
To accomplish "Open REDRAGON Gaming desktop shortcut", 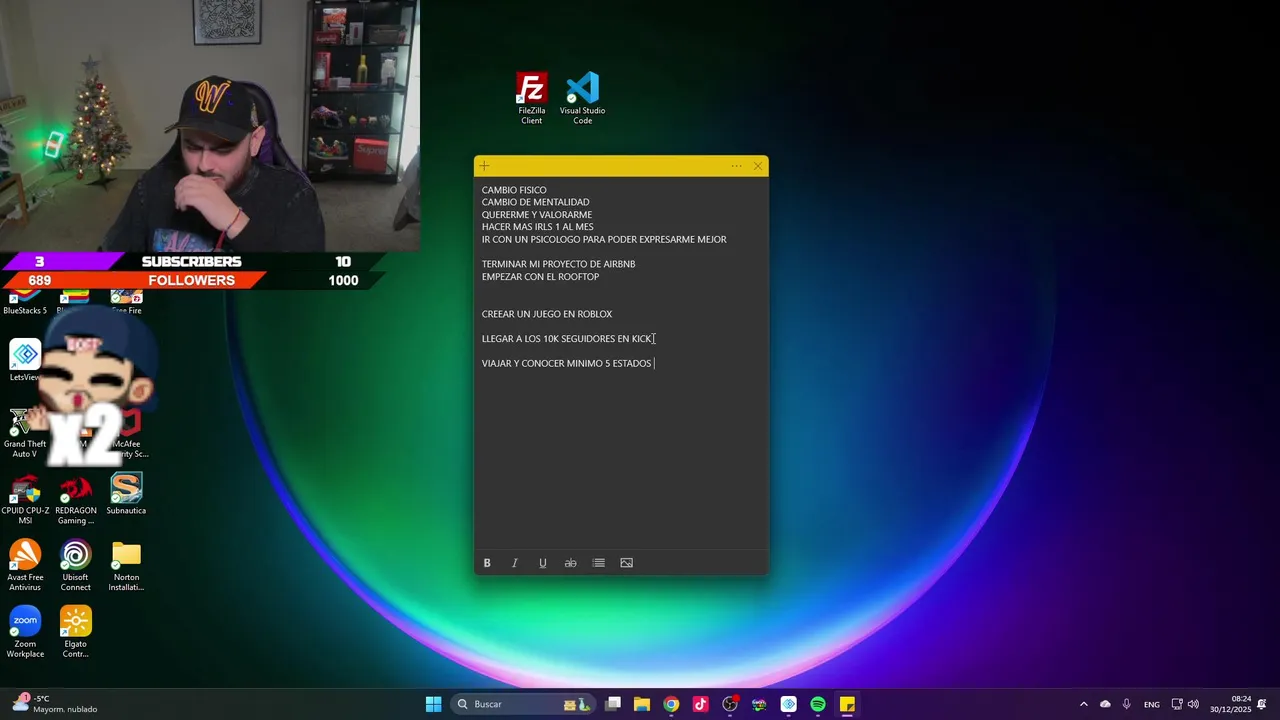I will coord(76,499).
